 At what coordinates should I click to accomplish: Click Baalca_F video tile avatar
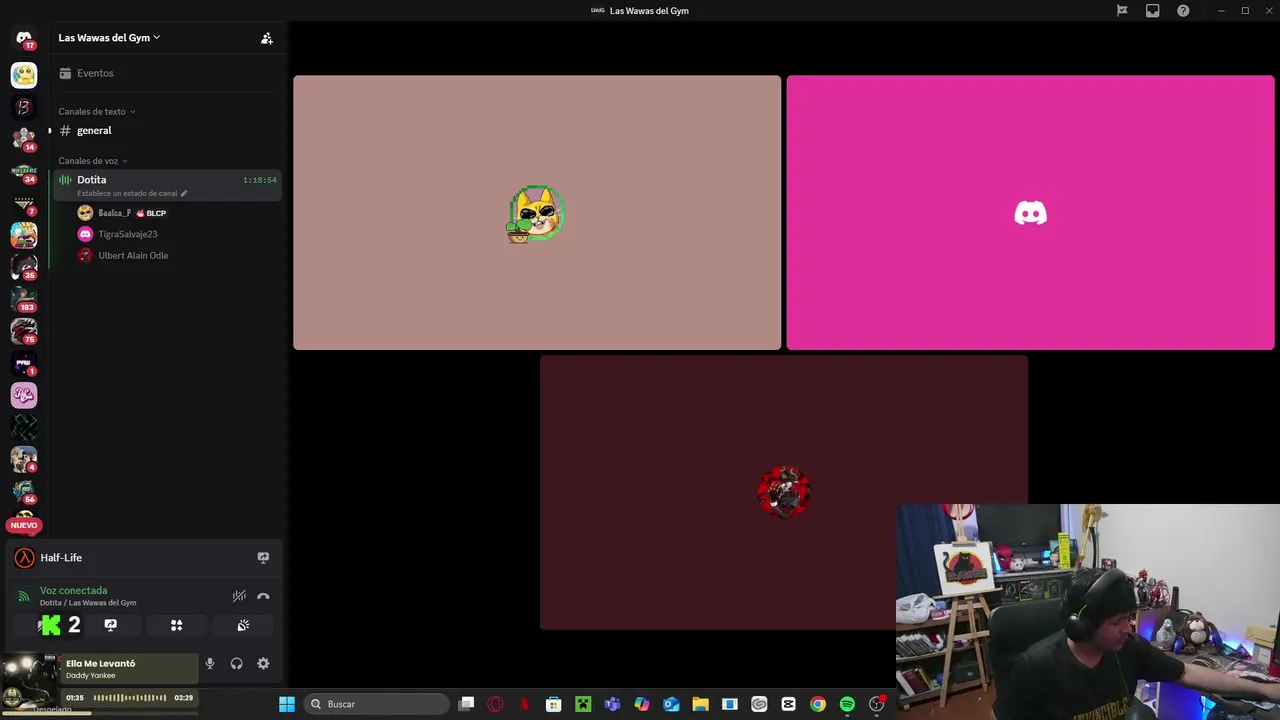[536, 213]
